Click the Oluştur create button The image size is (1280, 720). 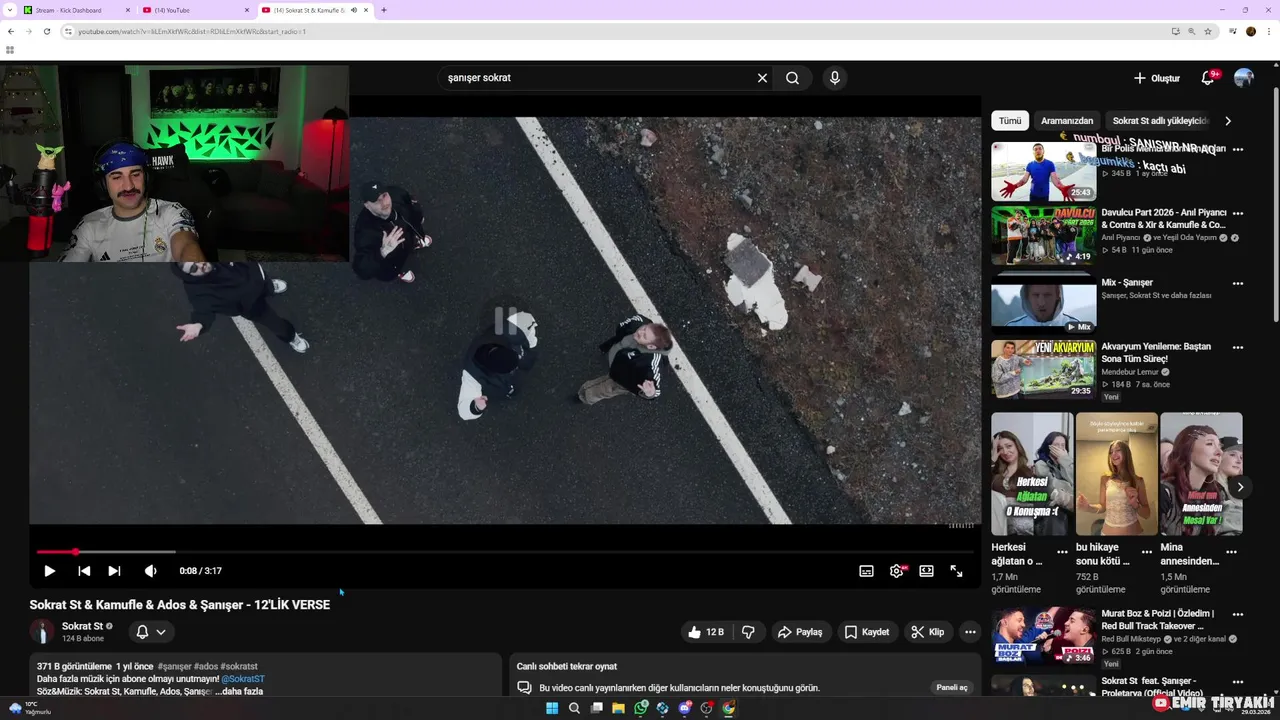click(x=1157, y=78)
